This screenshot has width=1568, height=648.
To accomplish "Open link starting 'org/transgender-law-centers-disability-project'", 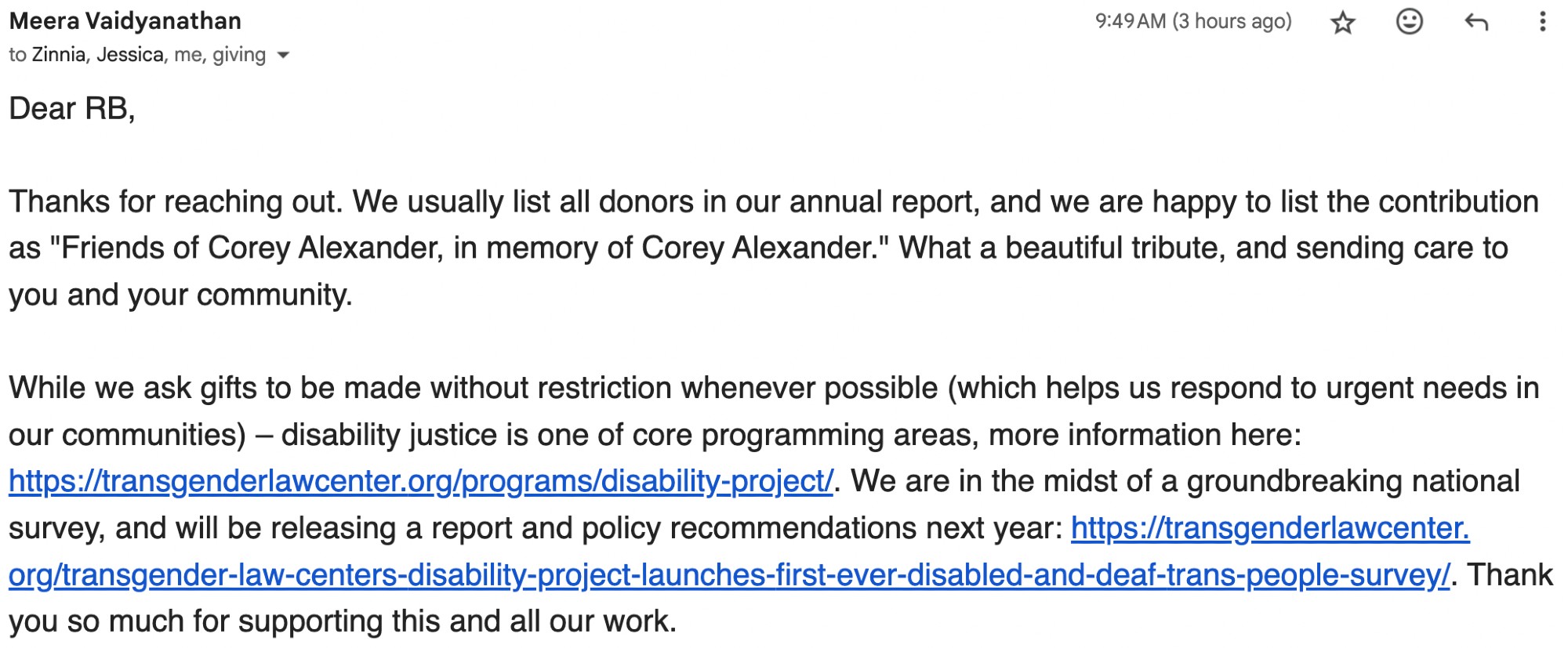I will [729, 575].
